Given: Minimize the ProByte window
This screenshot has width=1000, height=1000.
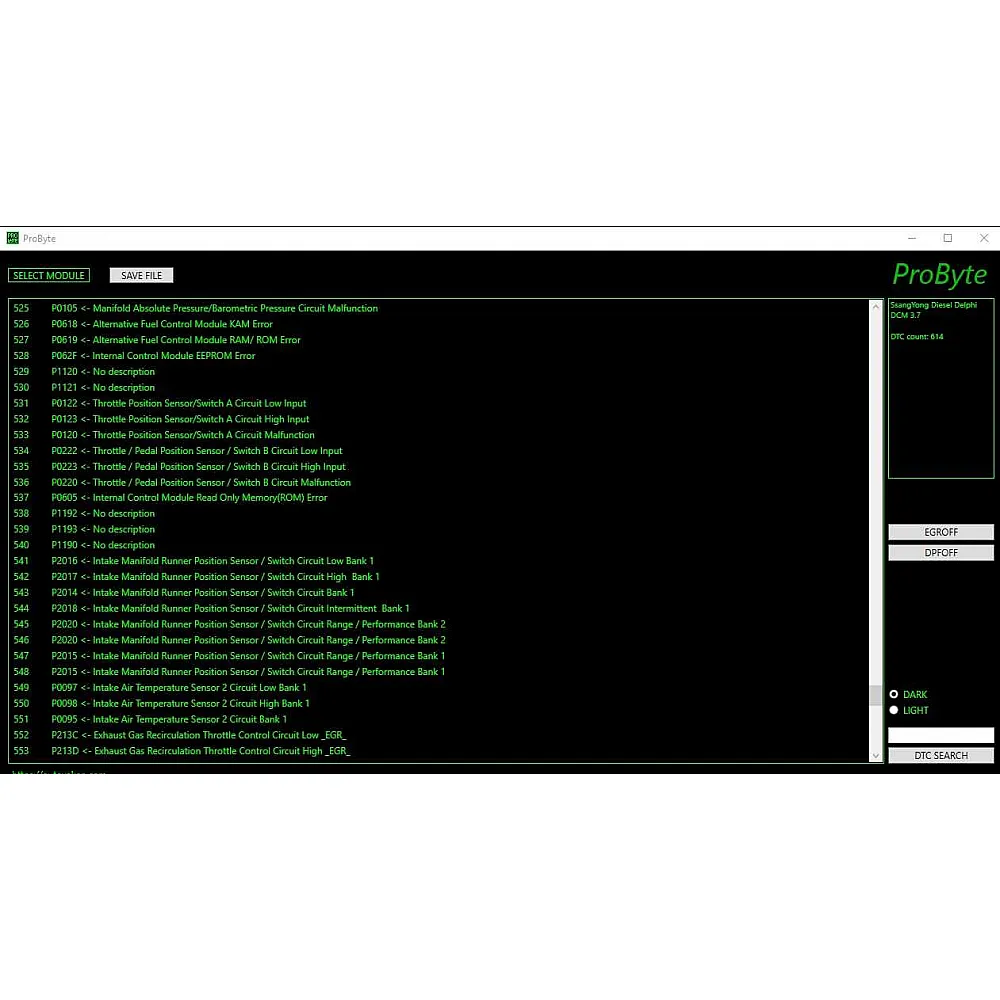Looking at the screenshot, I should tap(912, 238).
